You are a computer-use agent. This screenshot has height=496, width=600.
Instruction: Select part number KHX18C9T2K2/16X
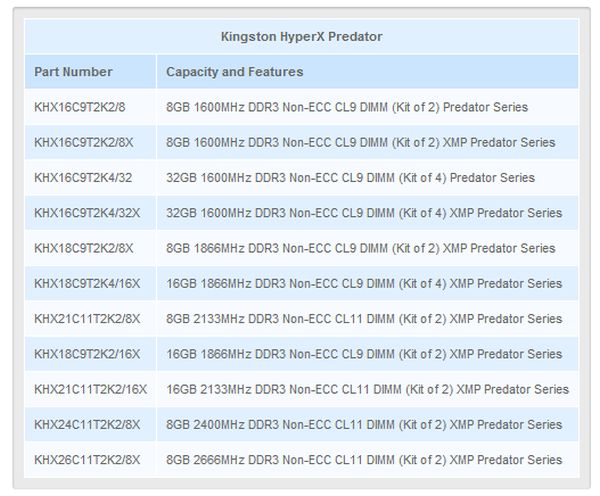click(x=87, y=354)
